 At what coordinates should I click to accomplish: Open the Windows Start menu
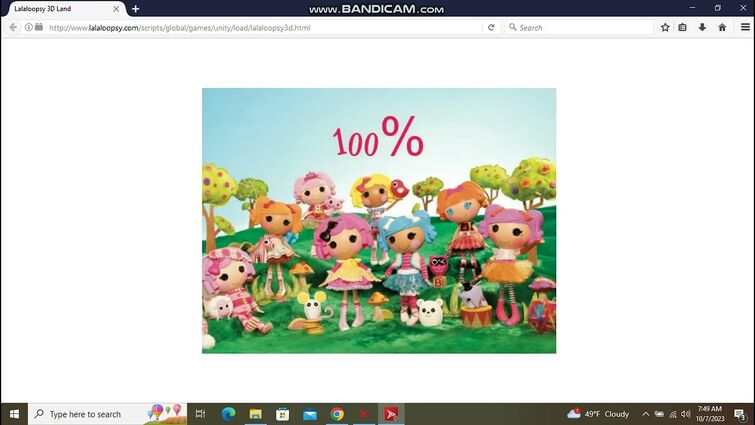pos(14,414)
